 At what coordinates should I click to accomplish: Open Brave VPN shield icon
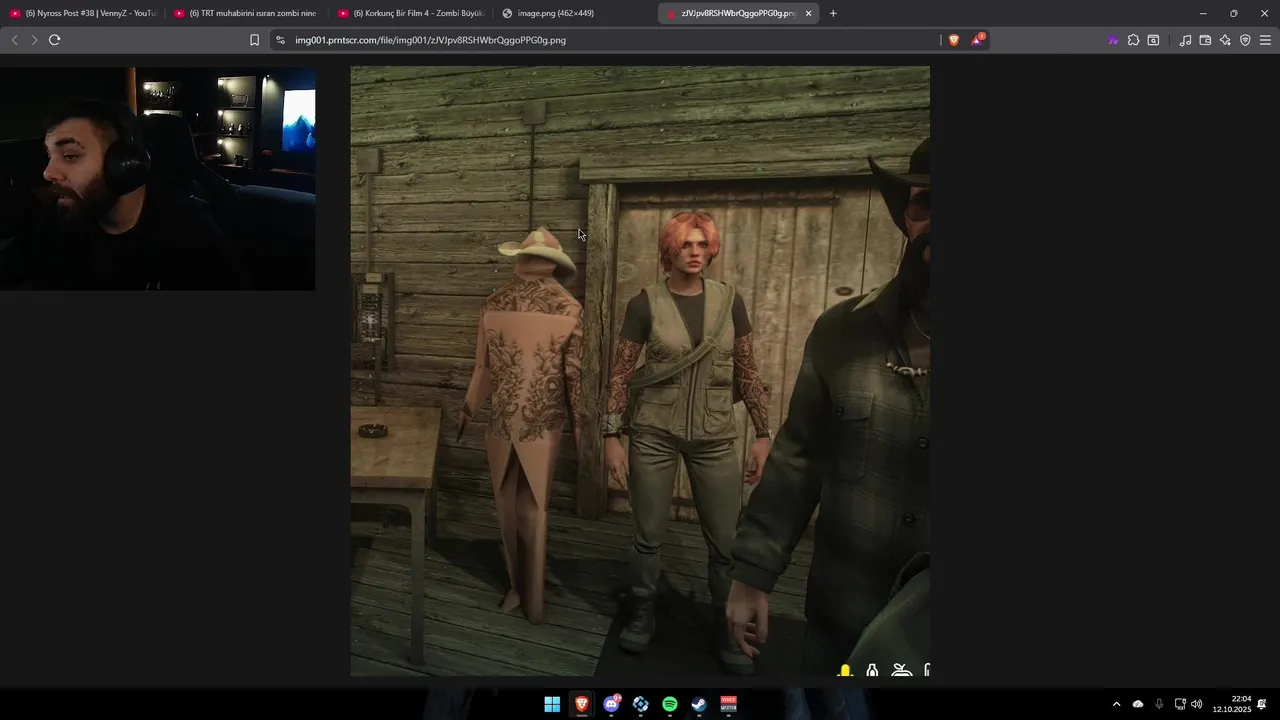click(x=1245, y=40)
